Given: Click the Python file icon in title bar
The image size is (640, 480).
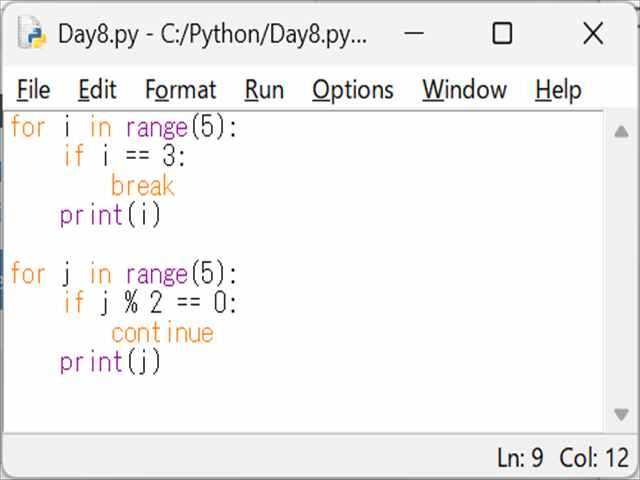Looking at the screenshot, I should click(31, 33).
